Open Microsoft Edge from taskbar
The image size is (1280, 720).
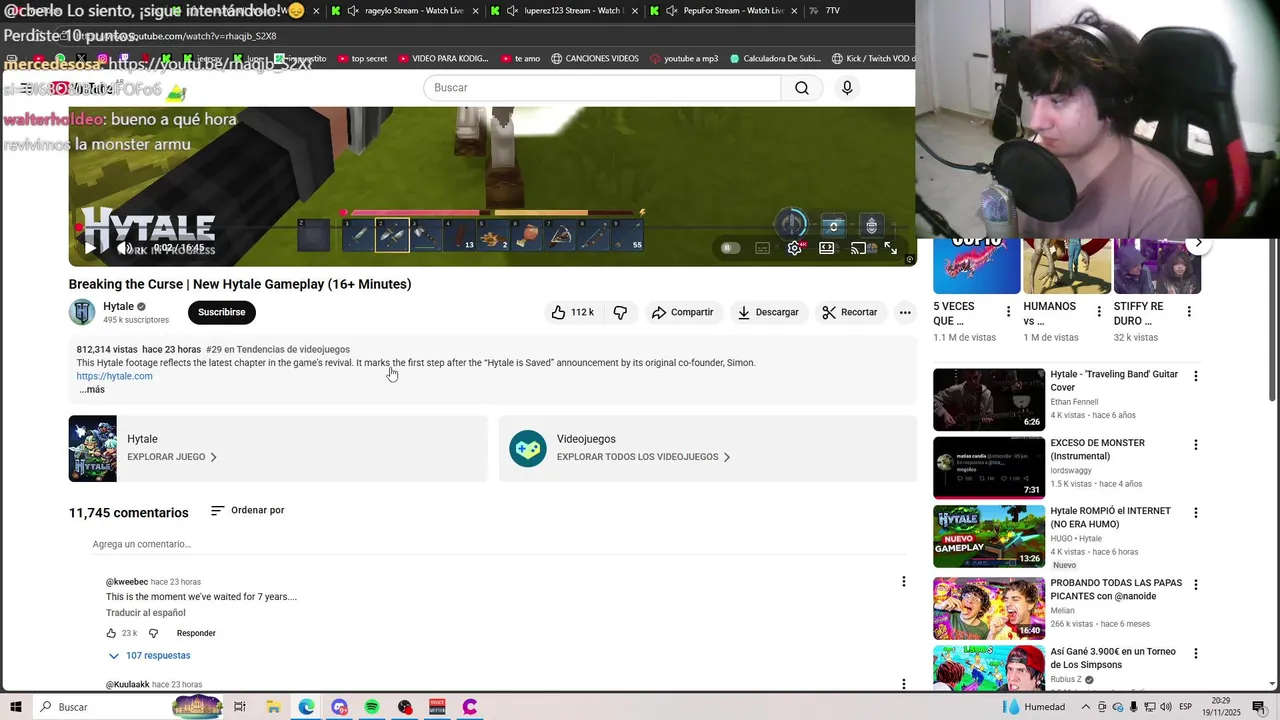306,707
